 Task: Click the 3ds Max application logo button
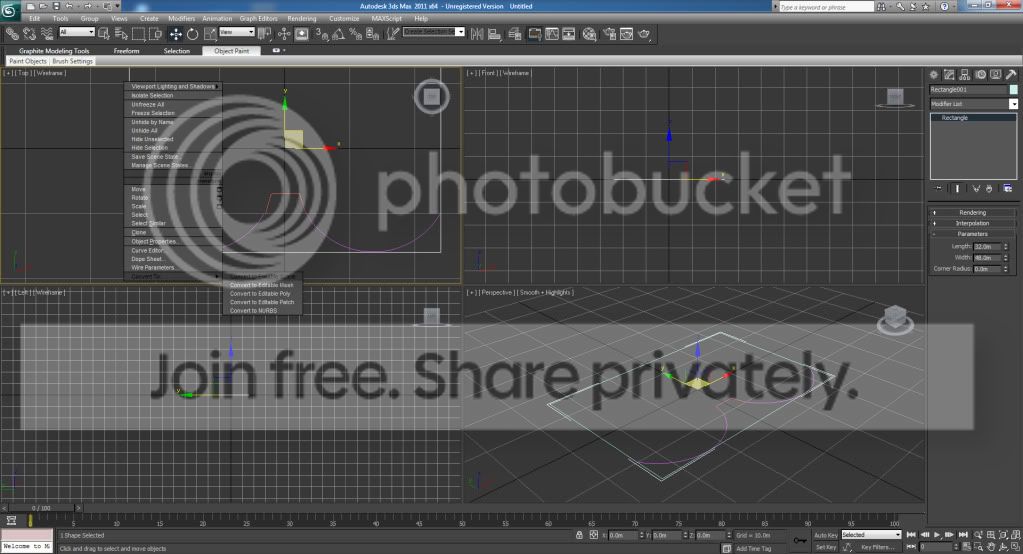[x=10, y=10]
